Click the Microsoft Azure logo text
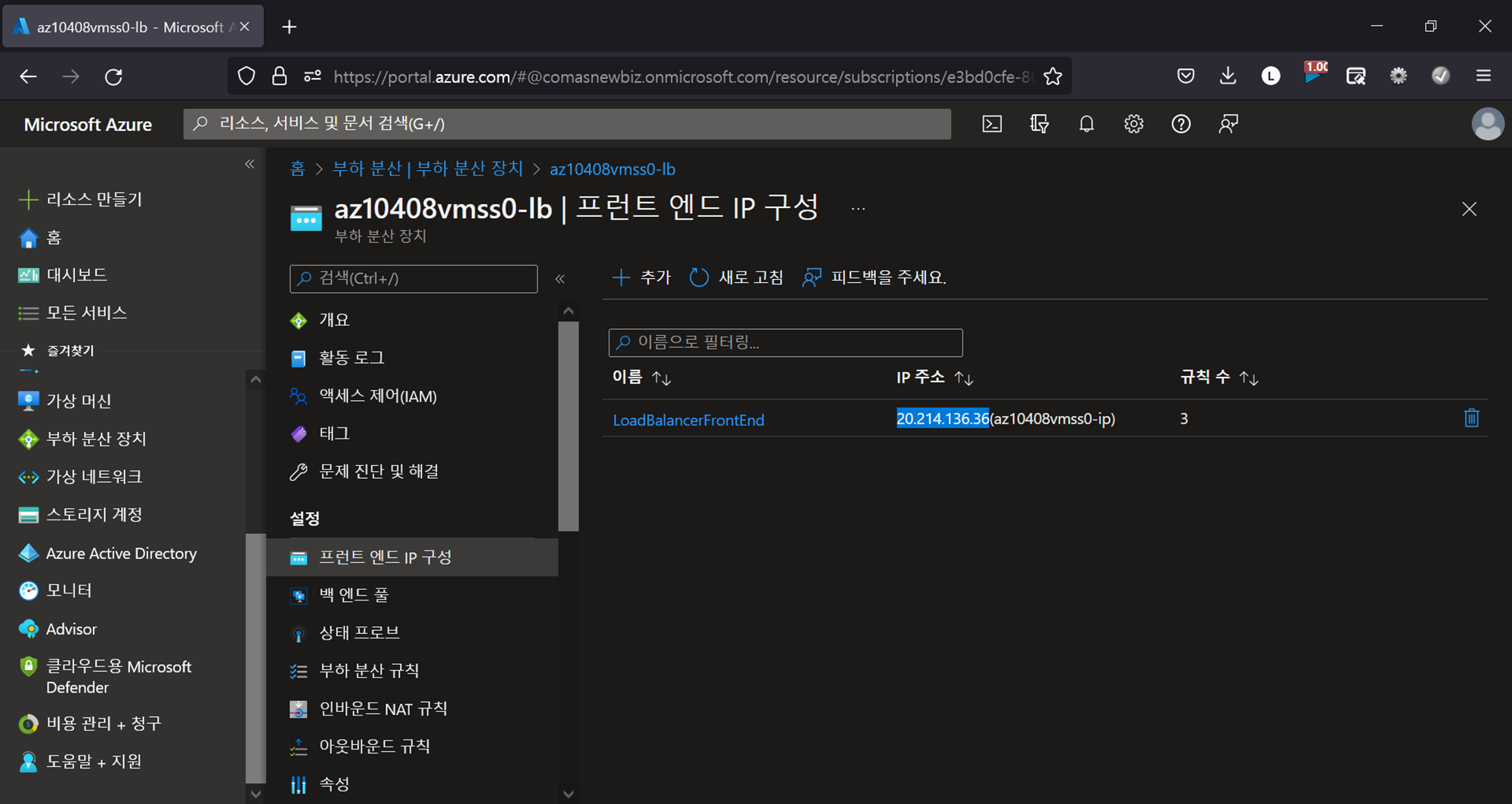The image size is (1512, 804). point(88,125)
